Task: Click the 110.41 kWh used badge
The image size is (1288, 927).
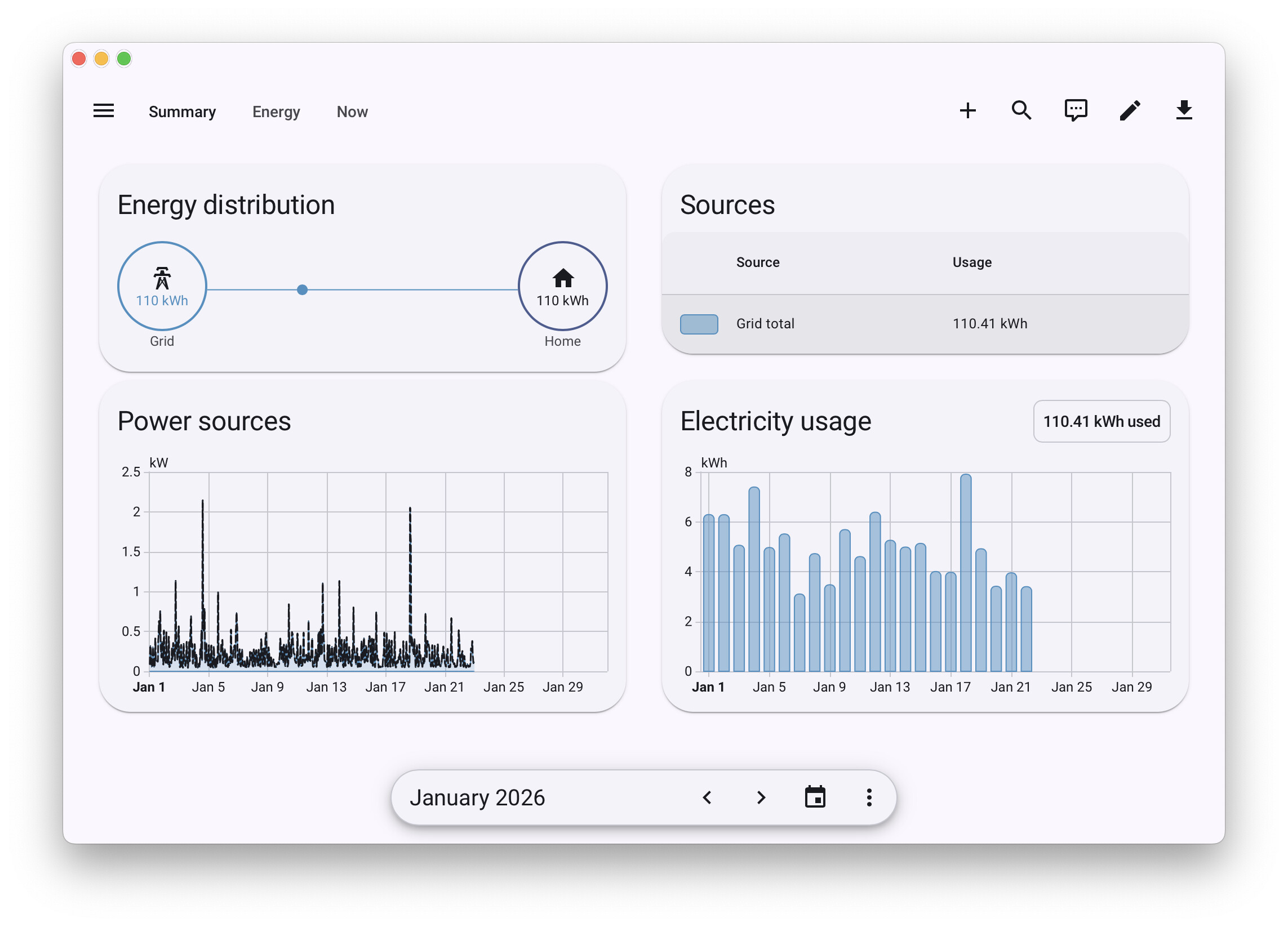Action: (1101, 421)
